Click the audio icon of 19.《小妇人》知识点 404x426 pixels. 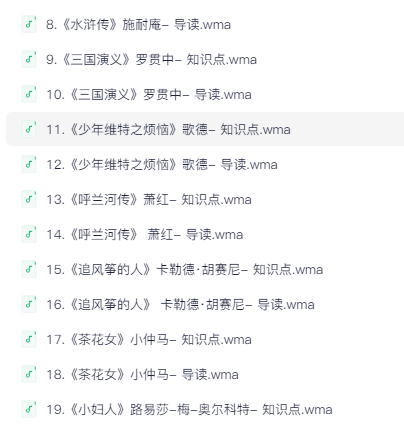pyautogui.click(x=29, y=409)
